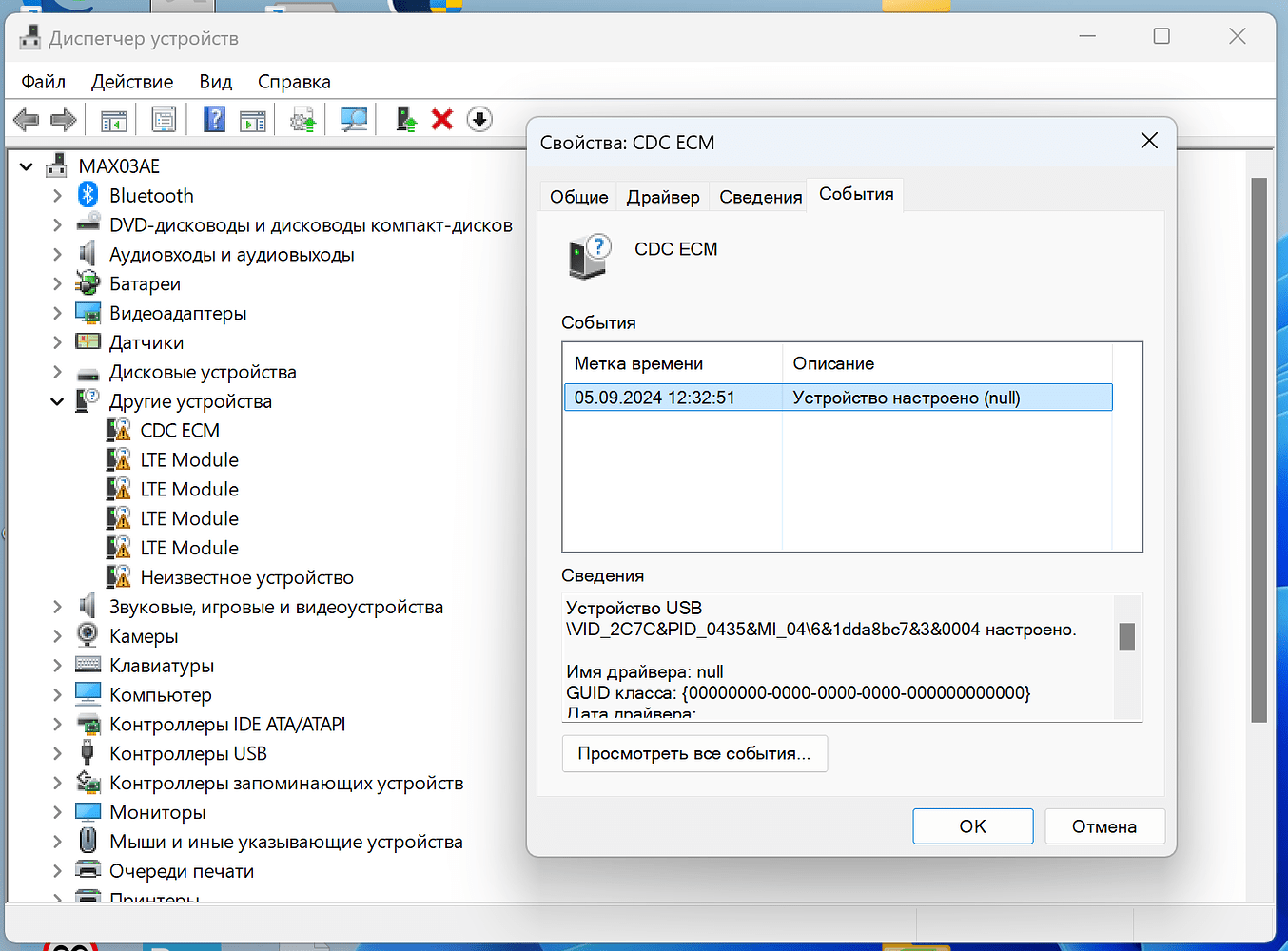The width and height of the screenshot is (1288, 951).
Task: Click the Просмотреть все события button
Action: pyautogui.click(x=694, y=753)
